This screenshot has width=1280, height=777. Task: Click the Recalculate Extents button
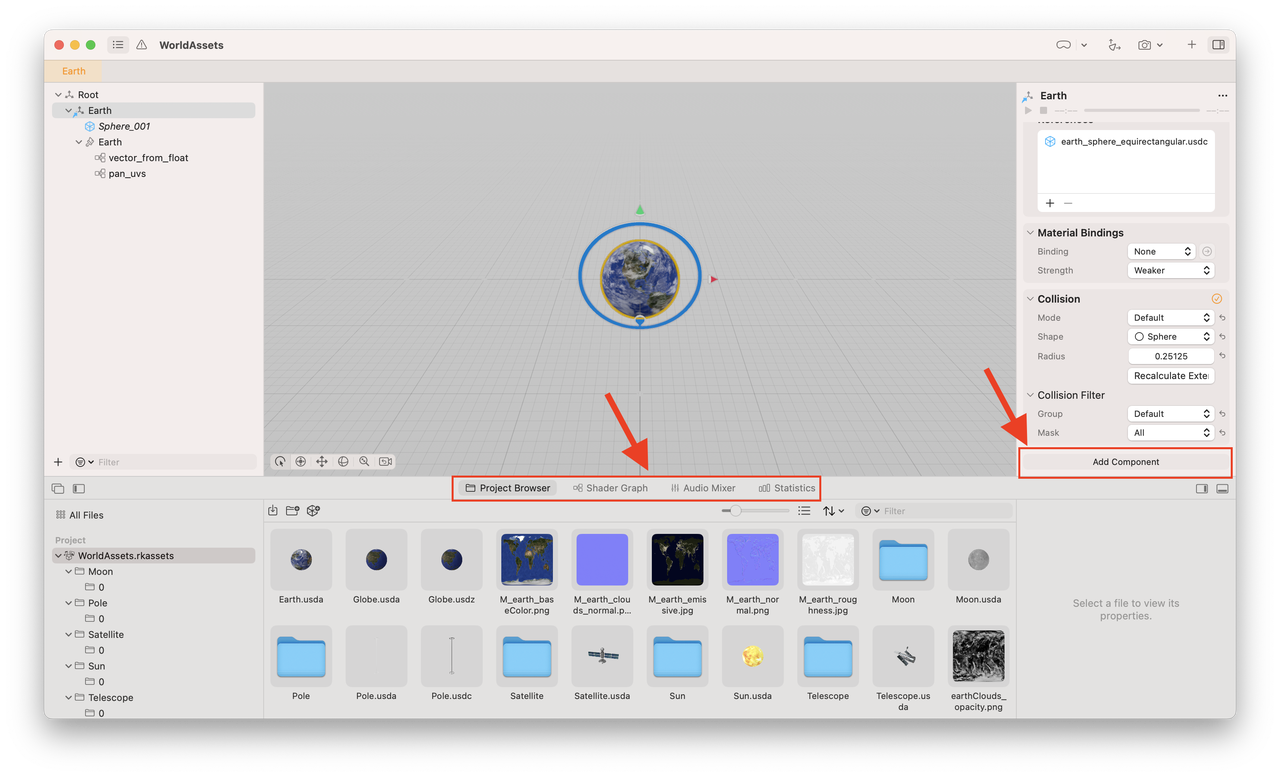pos(1171,376)
